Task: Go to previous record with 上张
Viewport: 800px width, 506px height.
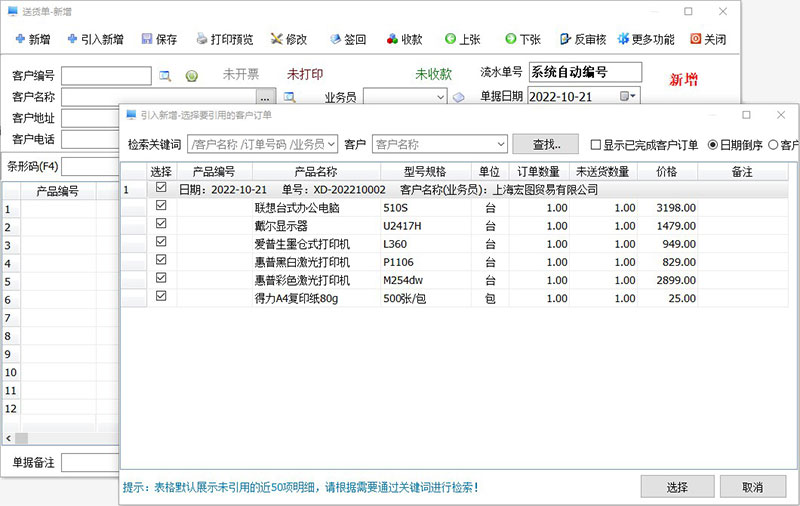Action: point(462,39)
